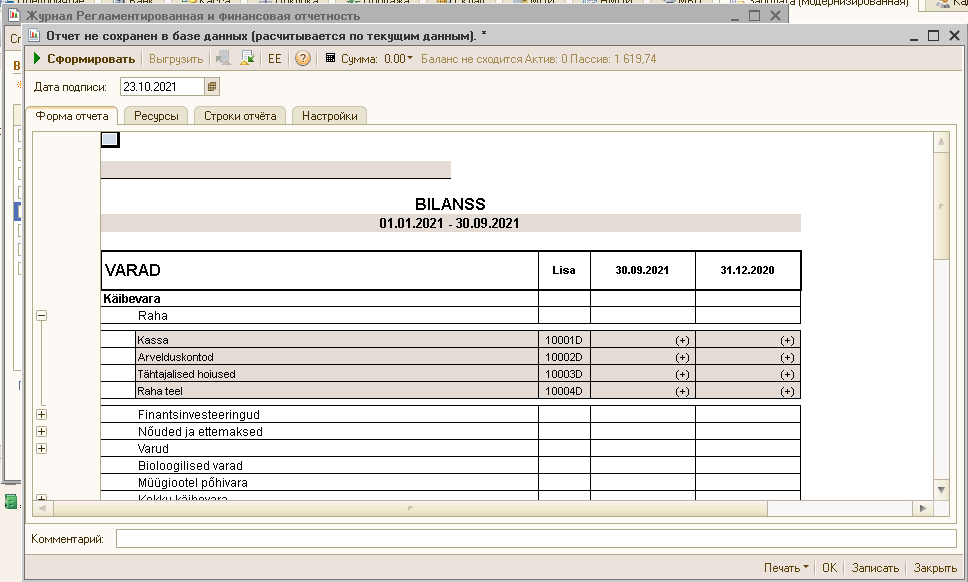Expand the Nõuded ja ettemaksed group
968x582 pixels.
click(41, 431)
